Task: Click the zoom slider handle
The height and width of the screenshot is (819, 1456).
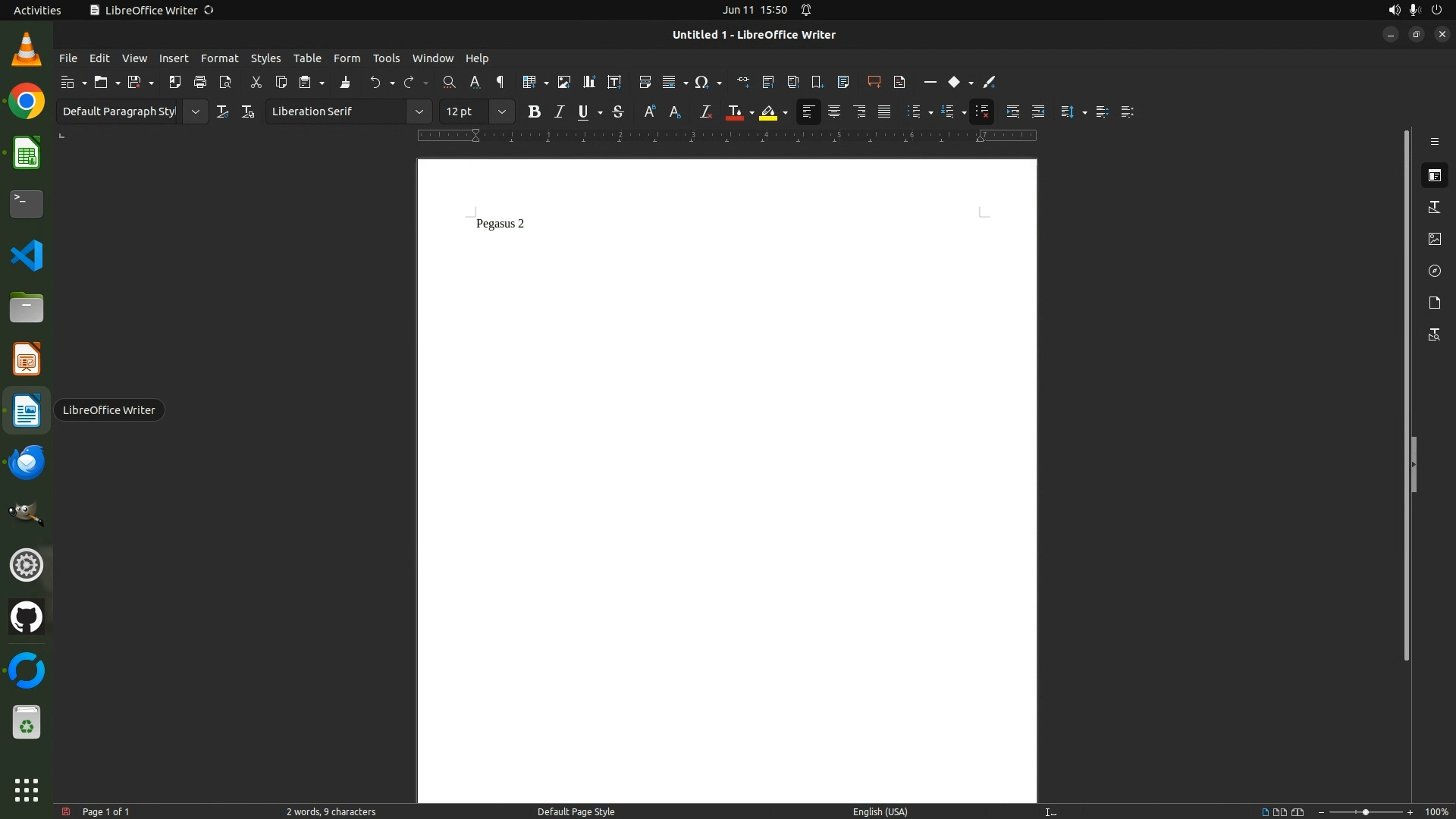Action: [x=1365, y=812]
